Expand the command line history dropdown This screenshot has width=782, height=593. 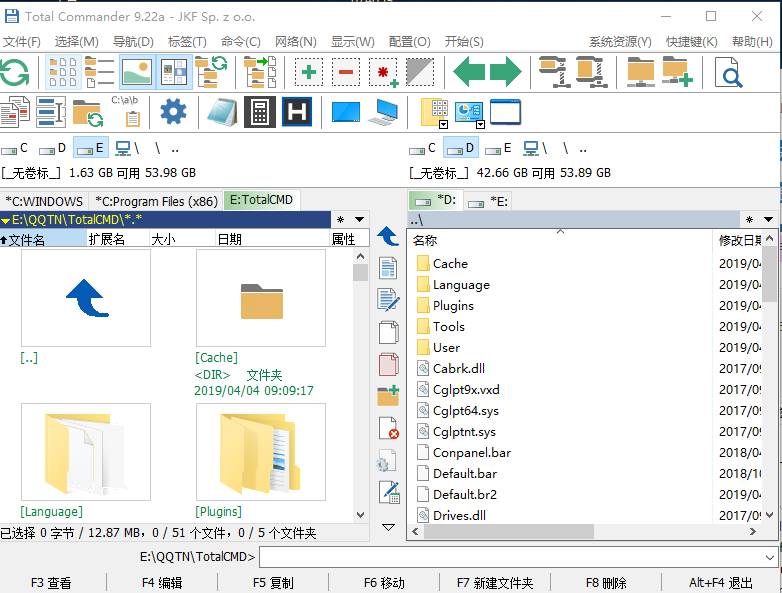pos(770,557)
